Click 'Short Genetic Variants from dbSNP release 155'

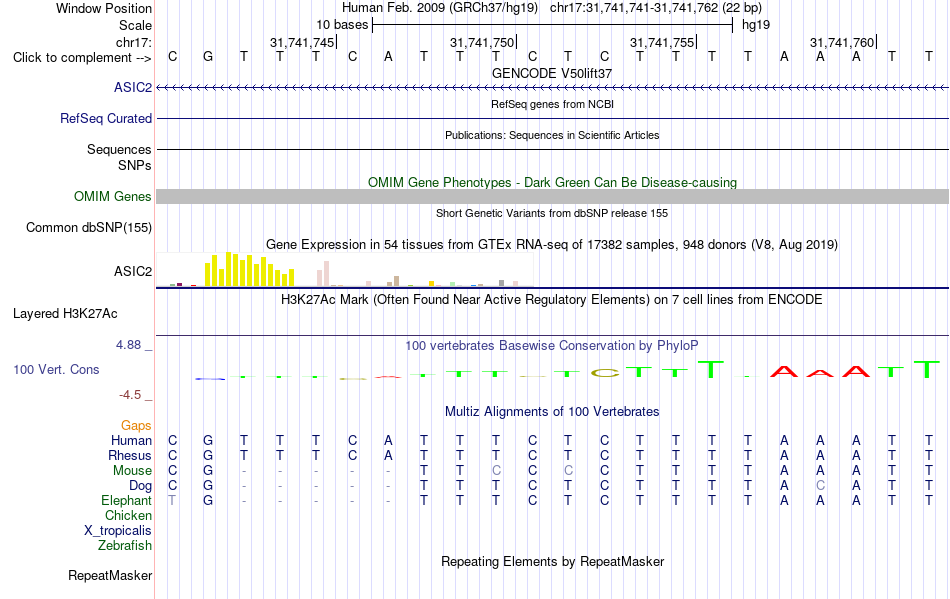pos(552,213)
